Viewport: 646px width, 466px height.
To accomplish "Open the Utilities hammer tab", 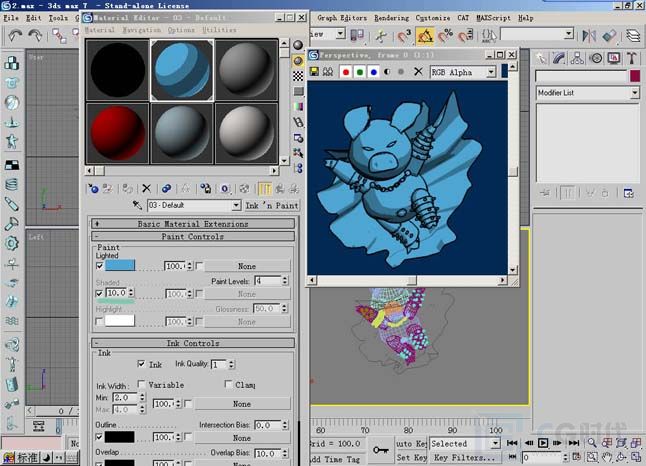I will point(632,59).
